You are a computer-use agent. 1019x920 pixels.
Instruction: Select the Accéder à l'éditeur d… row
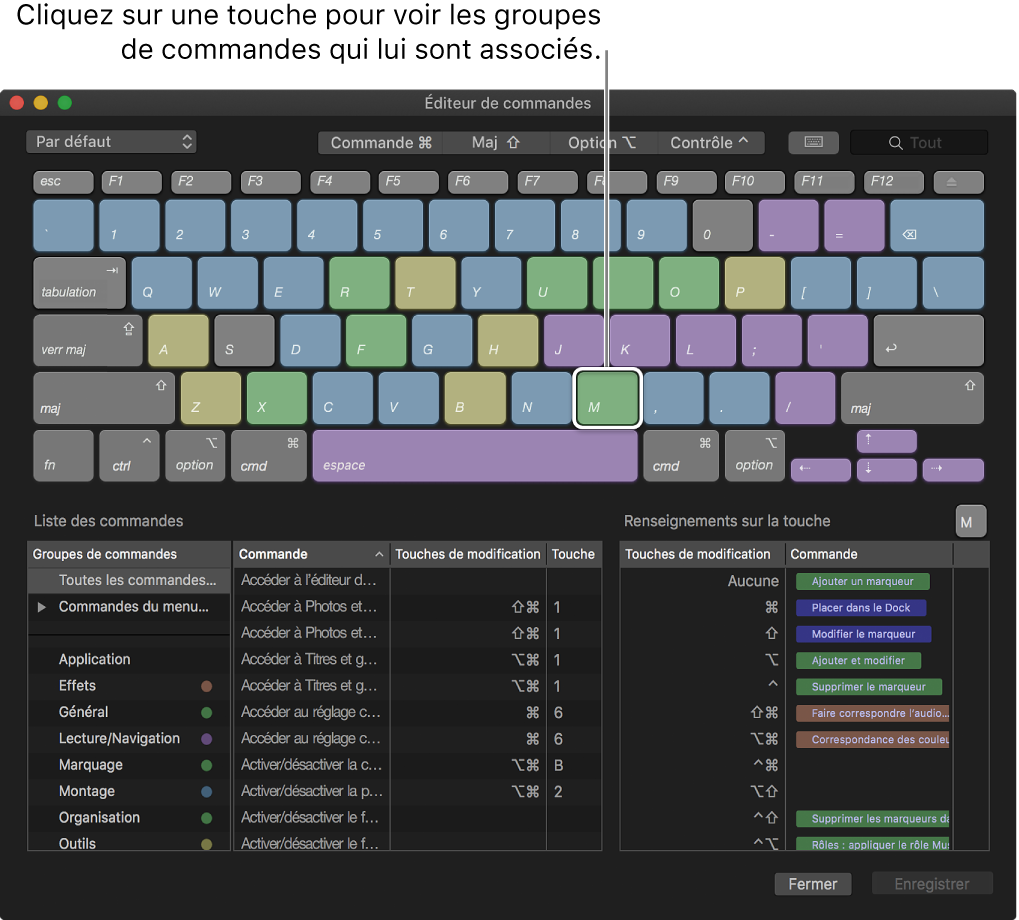[417, 580]
